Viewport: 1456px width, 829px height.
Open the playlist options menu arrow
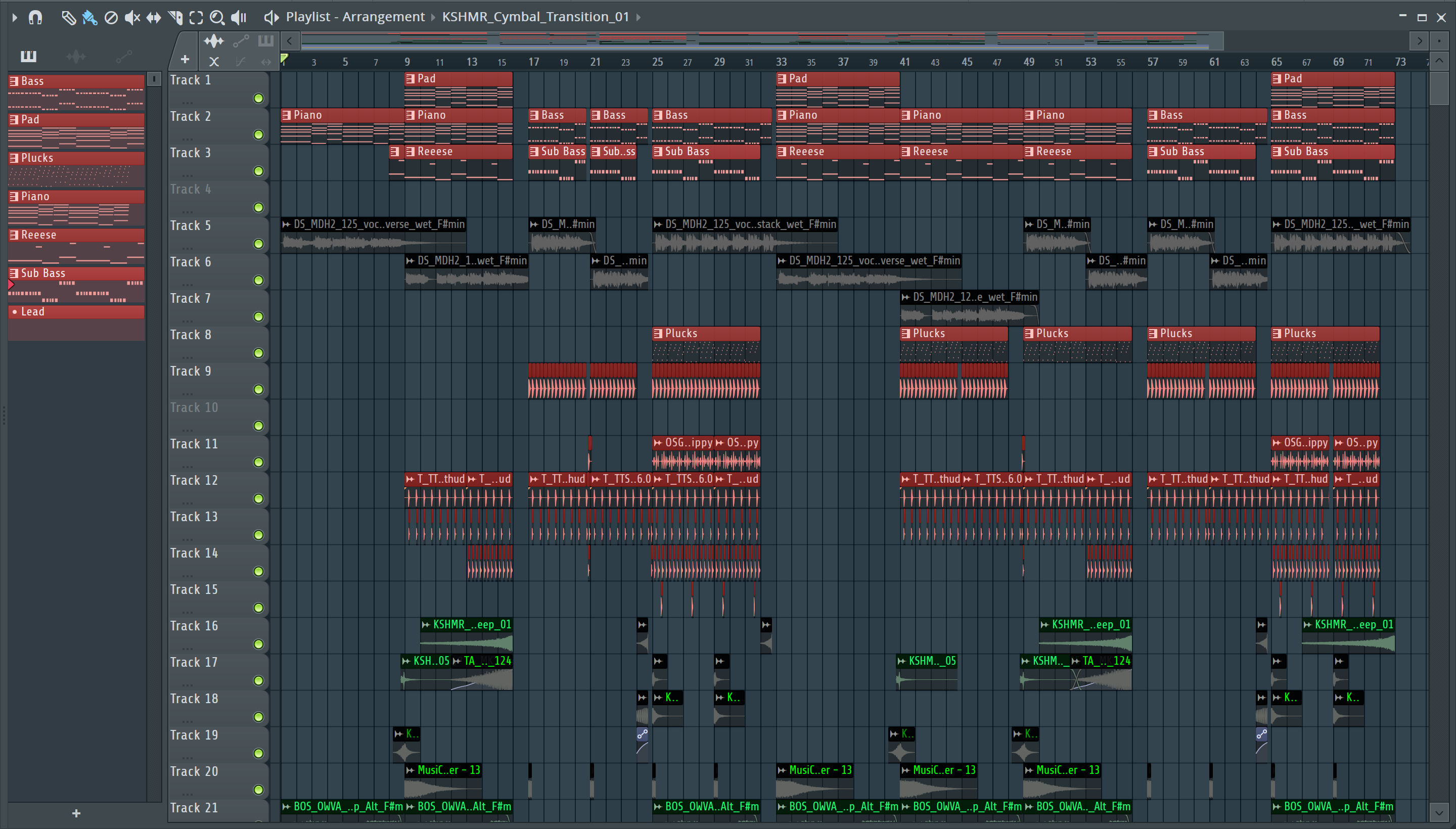click(15, 18)
